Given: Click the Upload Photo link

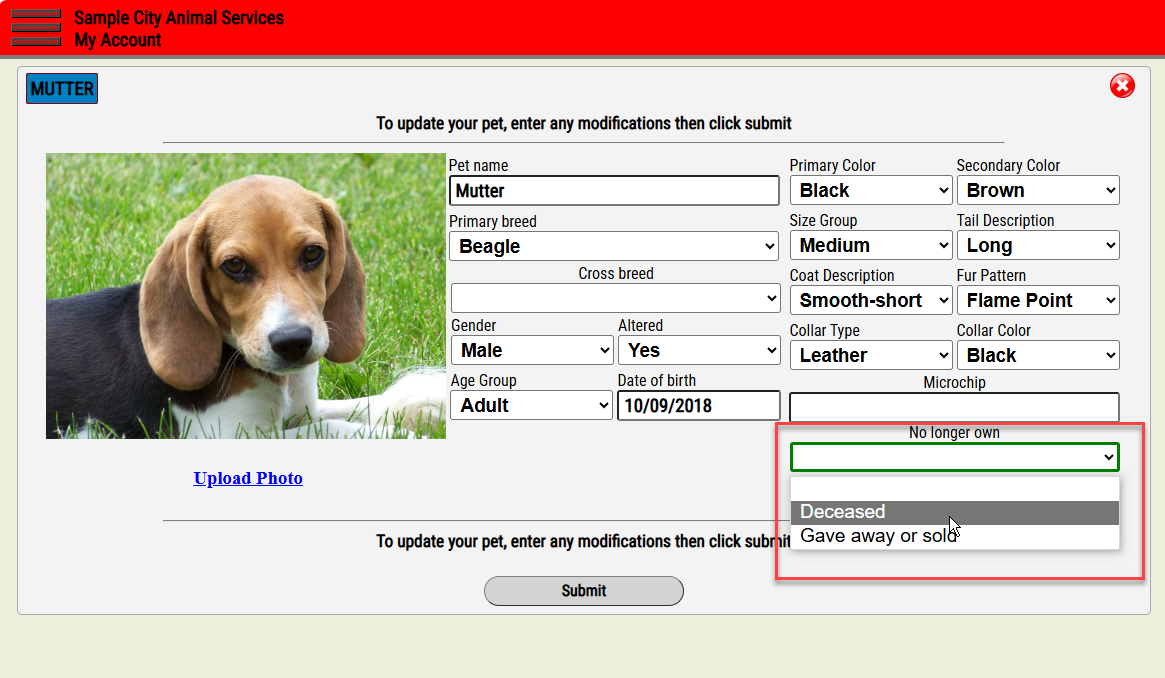Looking at the screenshot, I should [248, 478].
